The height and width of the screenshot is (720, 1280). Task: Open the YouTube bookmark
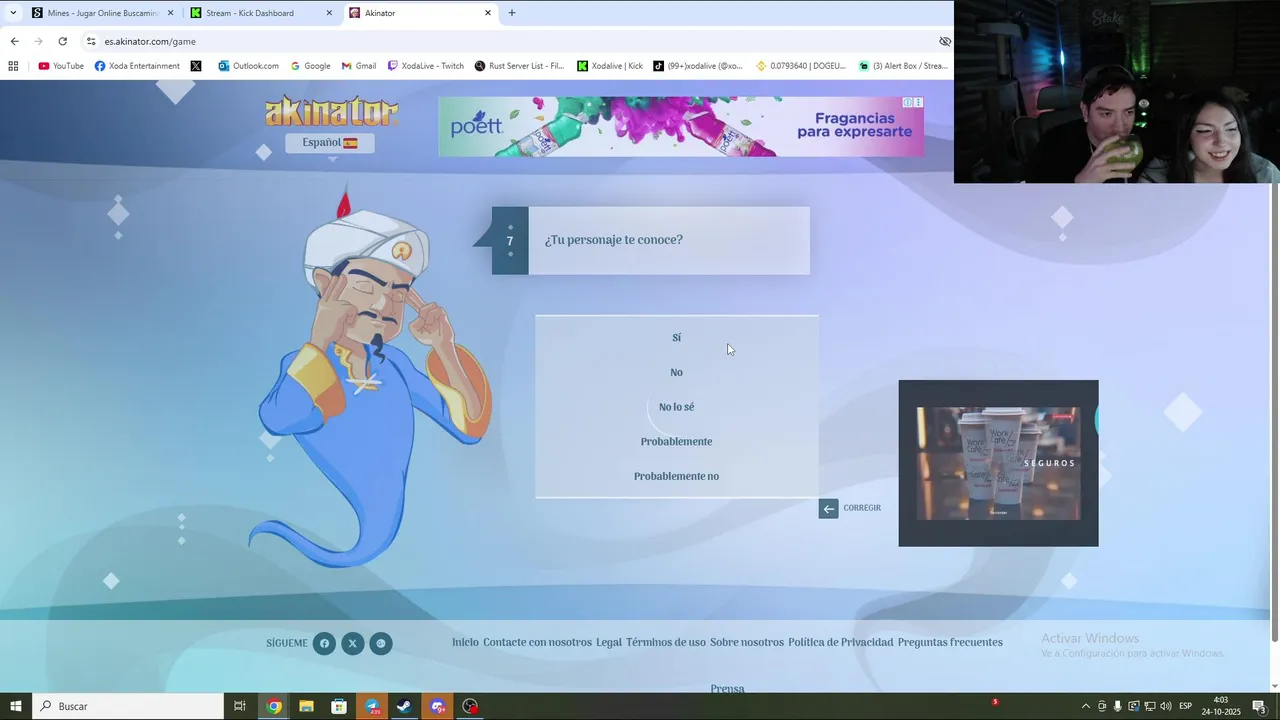(61, 66)
